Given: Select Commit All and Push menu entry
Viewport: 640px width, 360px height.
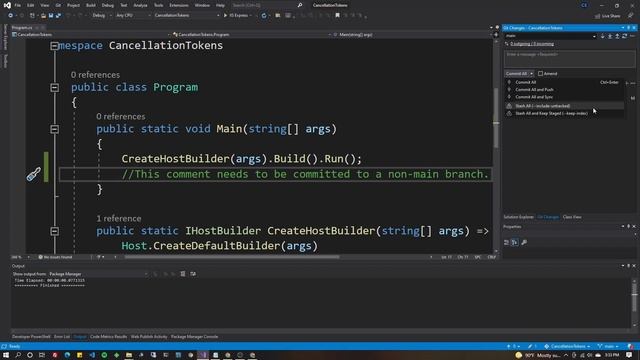Looking at the screenshot, I should tap(564, 89).
